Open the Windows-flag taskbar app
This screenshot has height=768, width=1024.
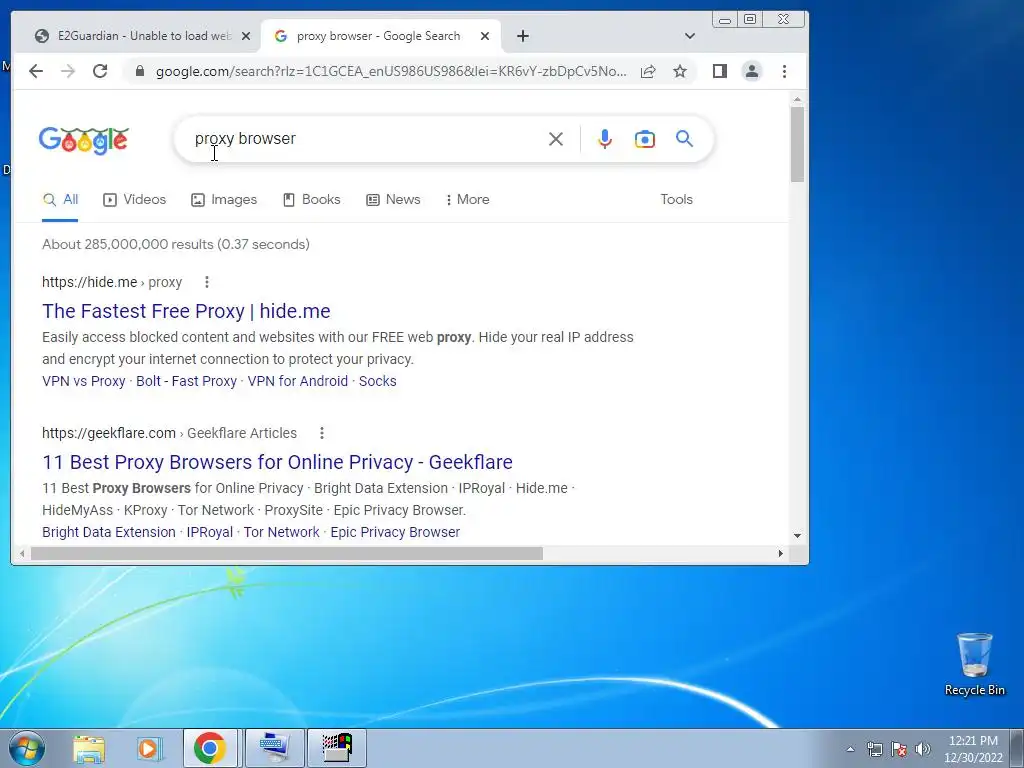(x=336, y=748)
